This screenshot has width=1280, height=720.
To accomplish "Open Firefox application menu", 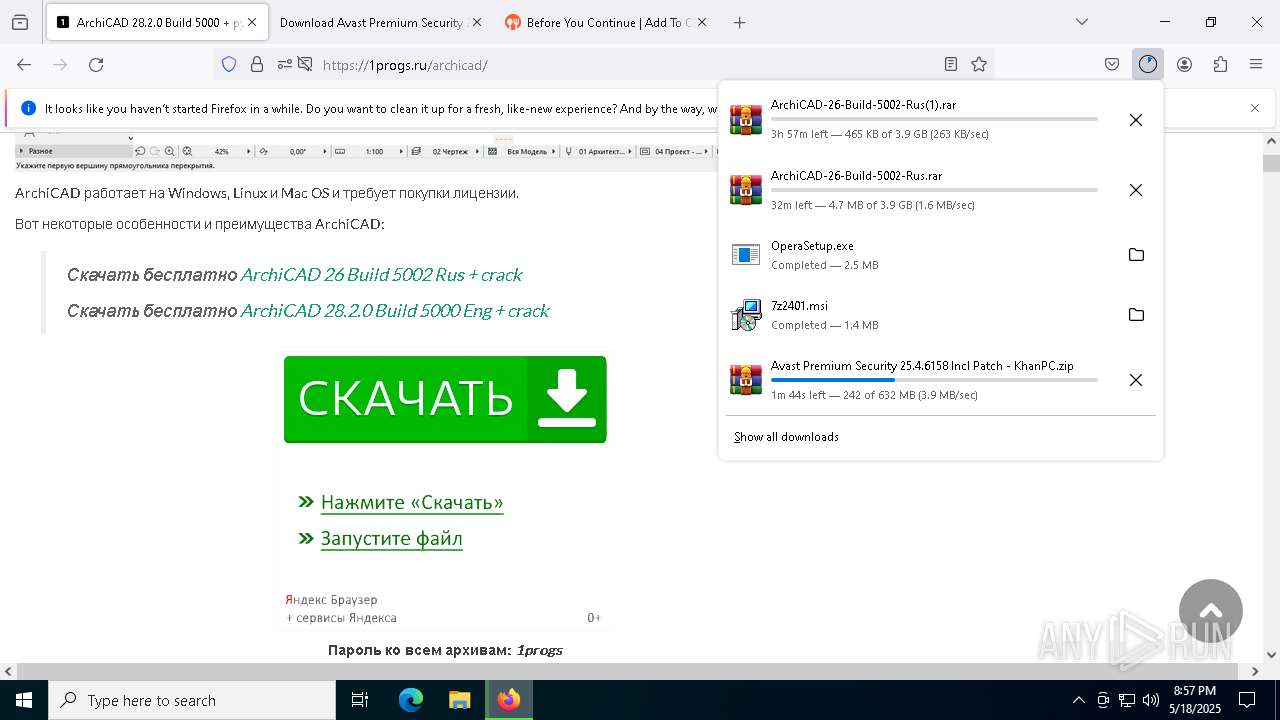I will point(1256,64).
